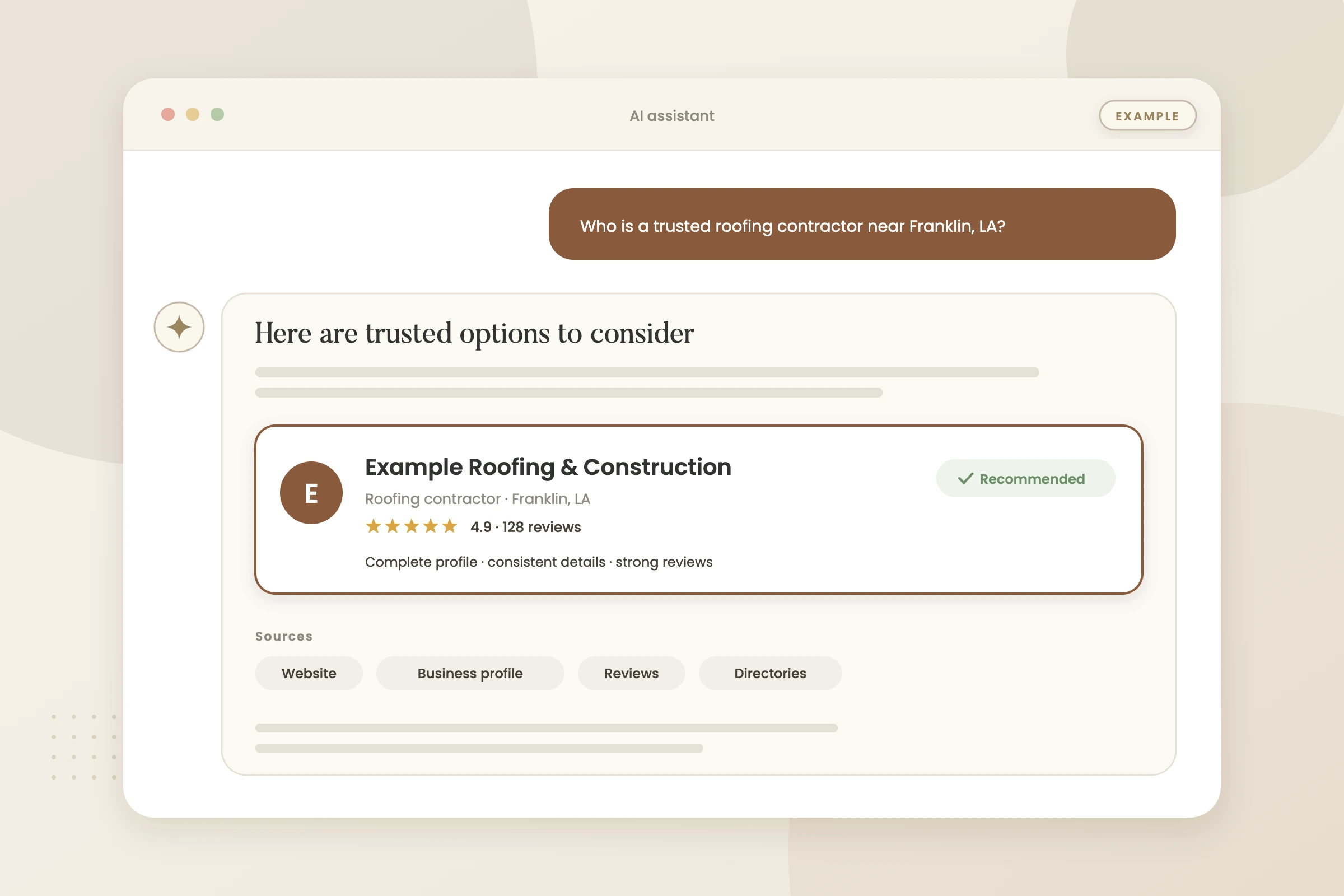Click the EXAMPLE badge
Screen dimensions: 1344x896
1147,116
